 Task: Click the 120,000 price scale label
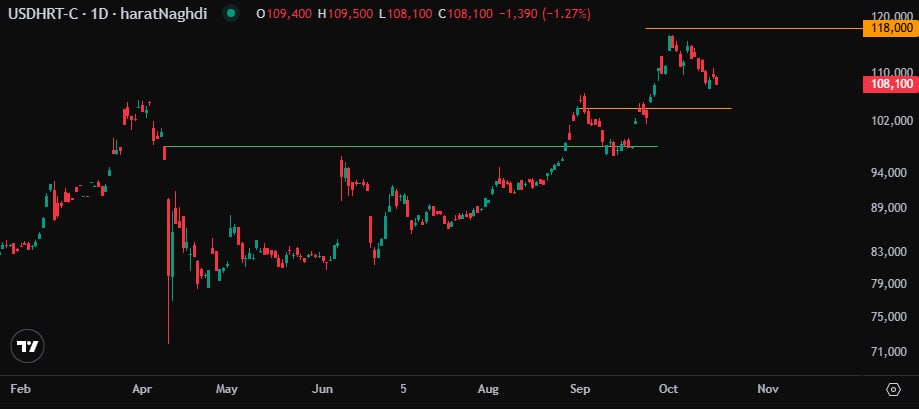(x=887, y=17)
